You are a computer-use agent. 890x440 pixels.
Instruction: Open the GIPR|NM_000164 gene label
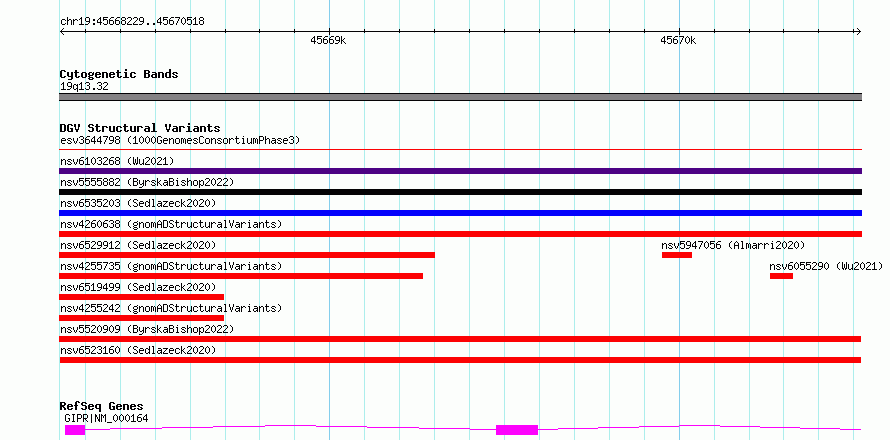(107, 418)
